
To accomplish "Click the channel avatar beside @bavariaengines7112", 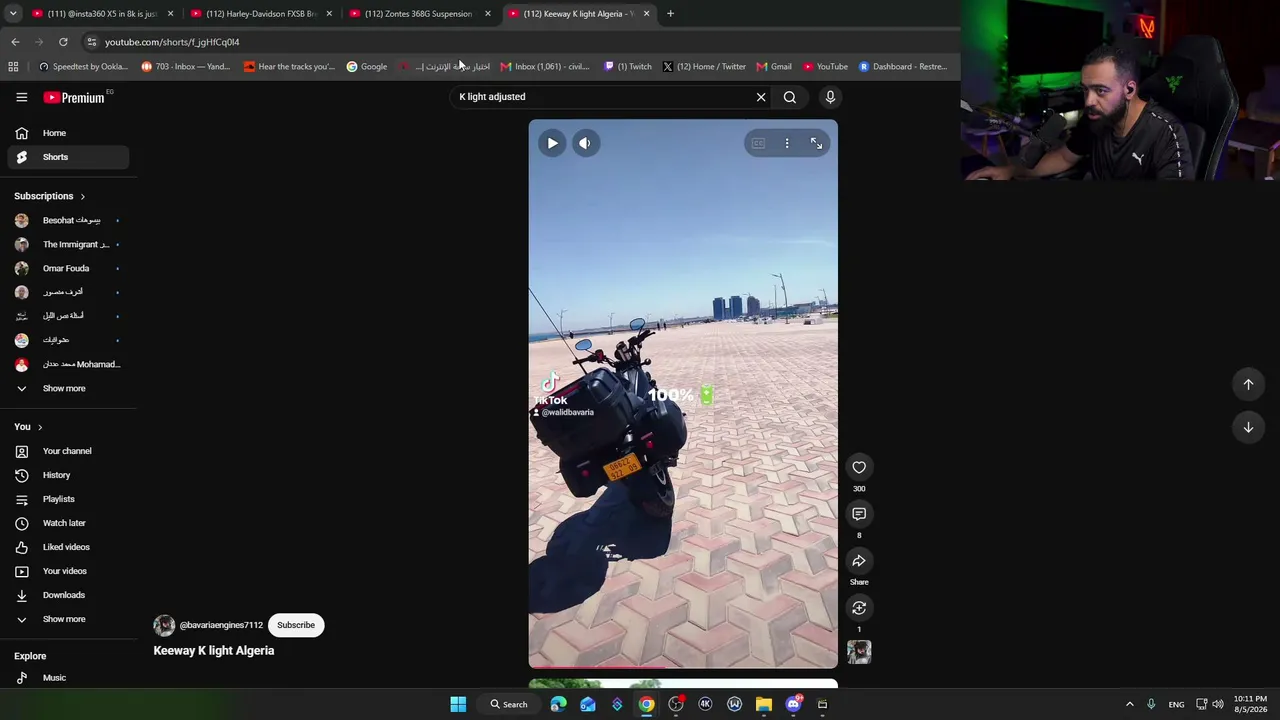I will (164, 625).
